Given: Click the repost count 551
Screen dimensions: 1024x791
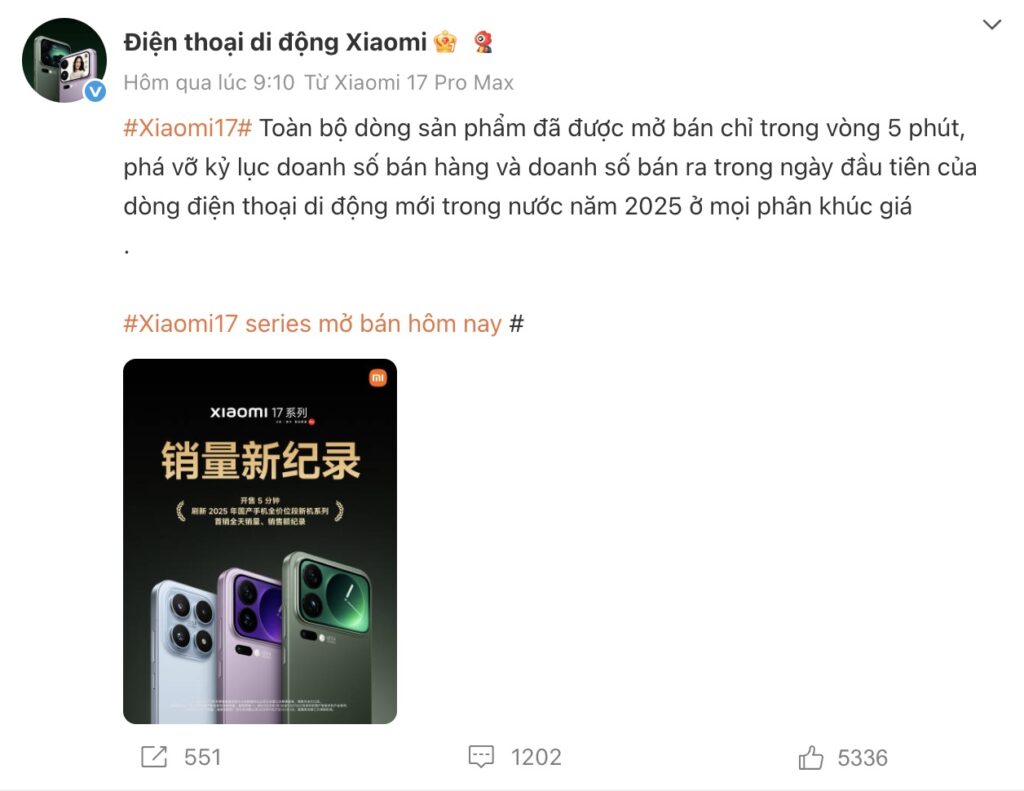Looking at the screenshot, I should click(202, 758).
